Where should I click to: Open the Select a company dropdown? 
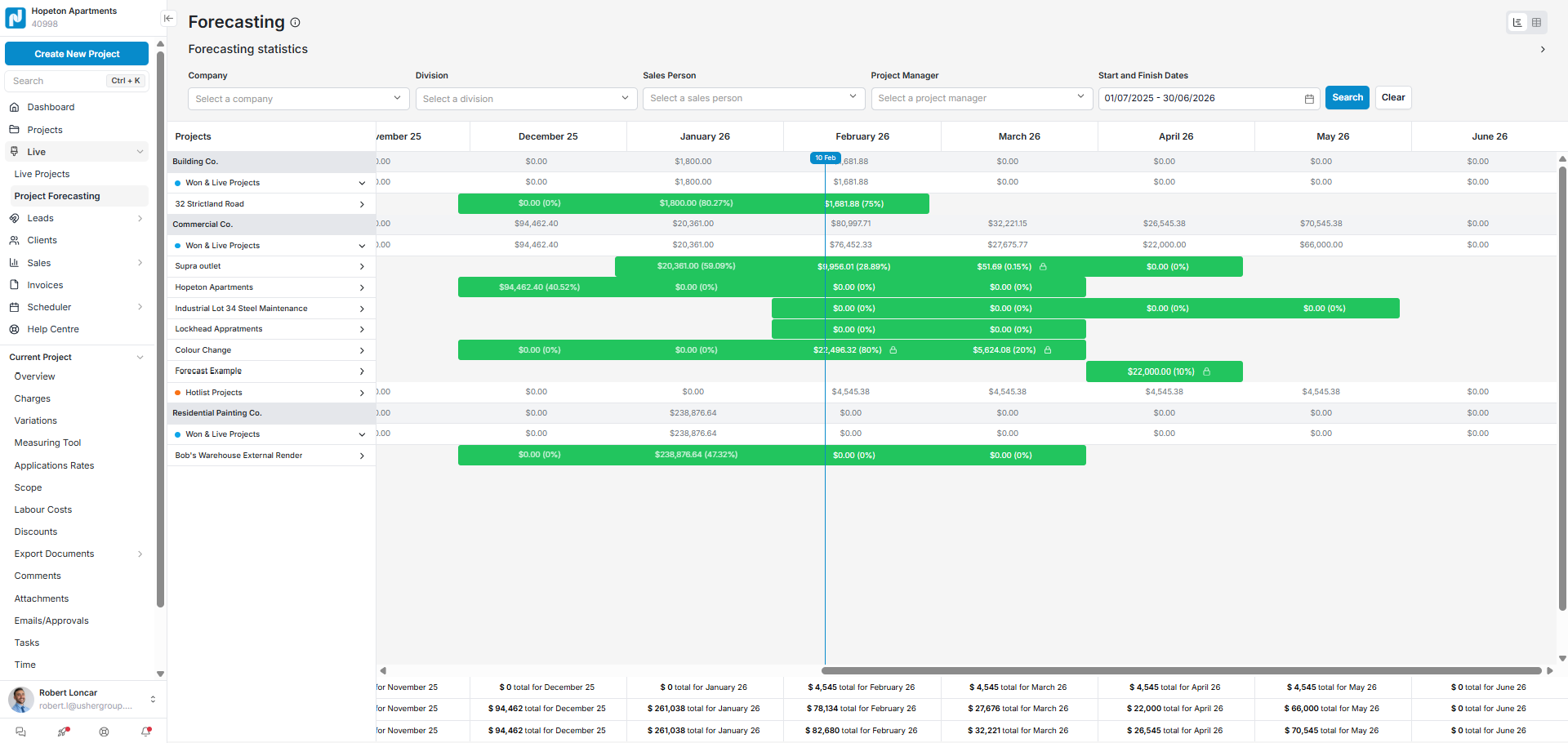point(299,99)
